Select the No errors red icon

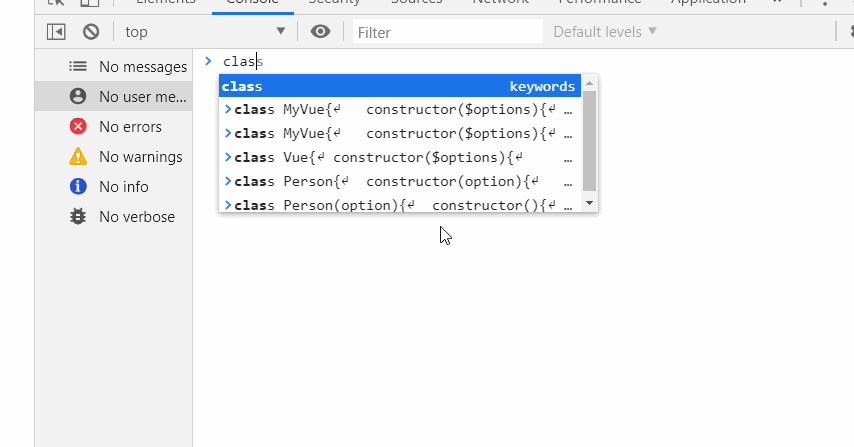point(78,126)
